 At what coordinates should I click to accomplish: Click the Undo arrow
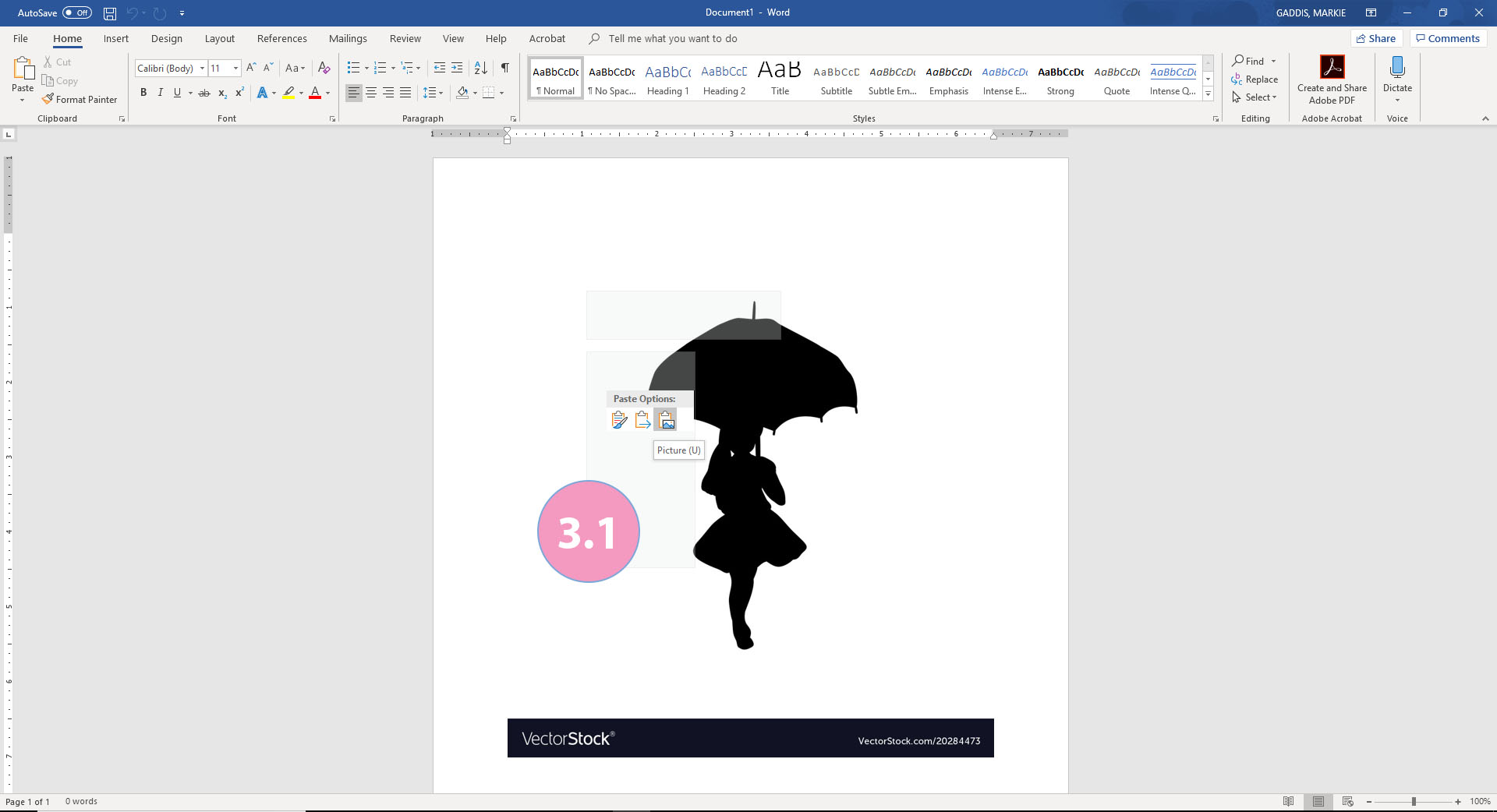(x=133, y=13)
